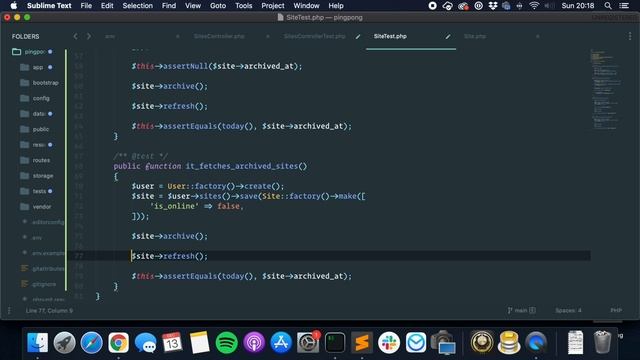Switch to the Site.php tab
Viewport: 640px width, 360px height.
[475, 36]
